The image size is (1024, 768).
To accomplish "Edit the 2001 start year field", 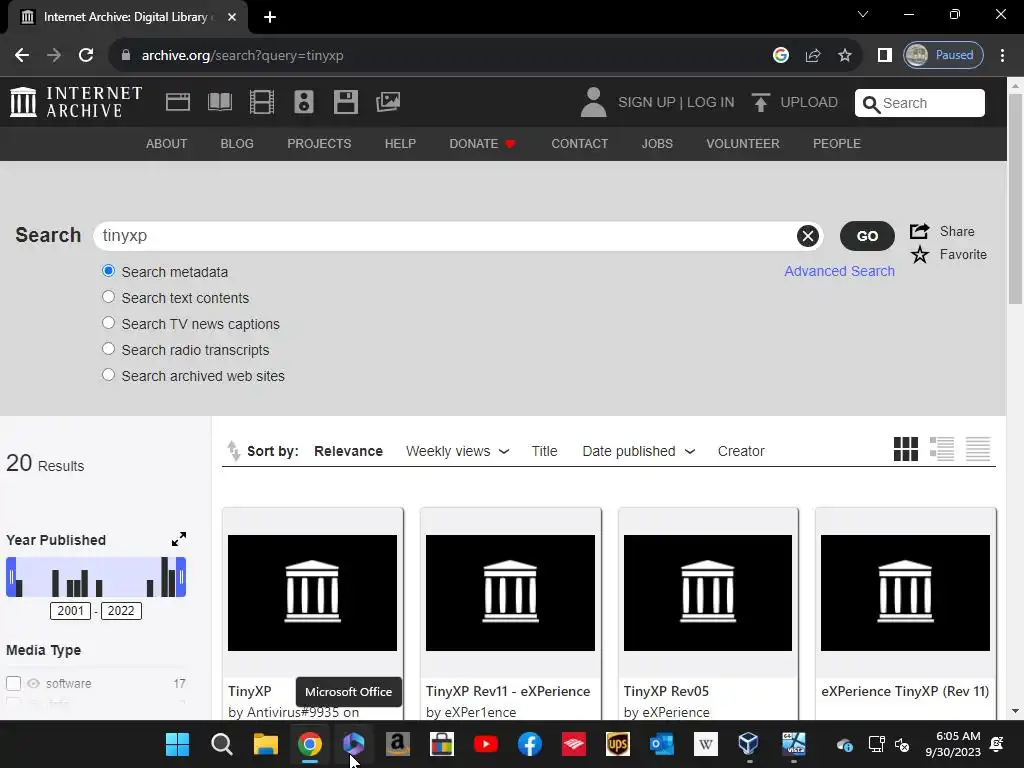I will tap(71, 611).
